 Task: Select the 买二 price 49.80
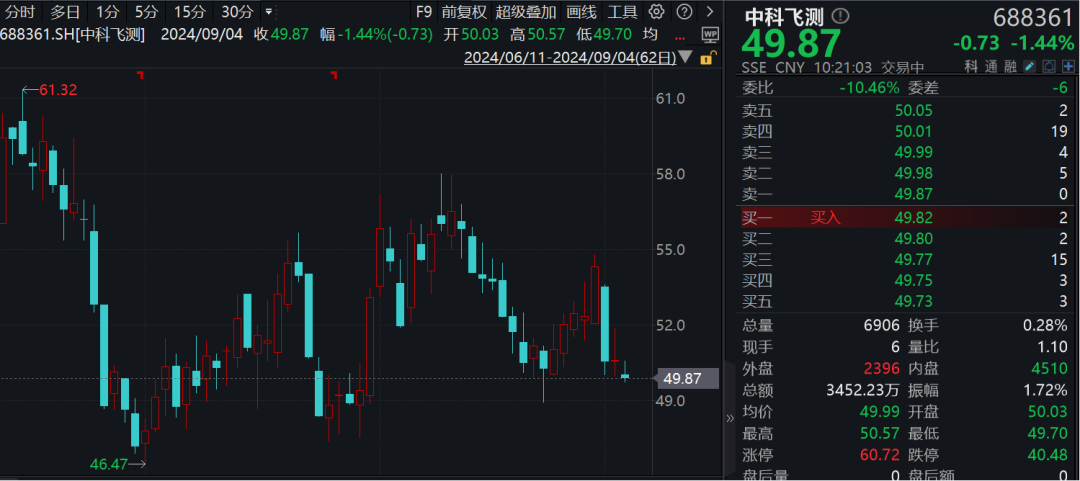pyautogui.click(x=913, y=239)
